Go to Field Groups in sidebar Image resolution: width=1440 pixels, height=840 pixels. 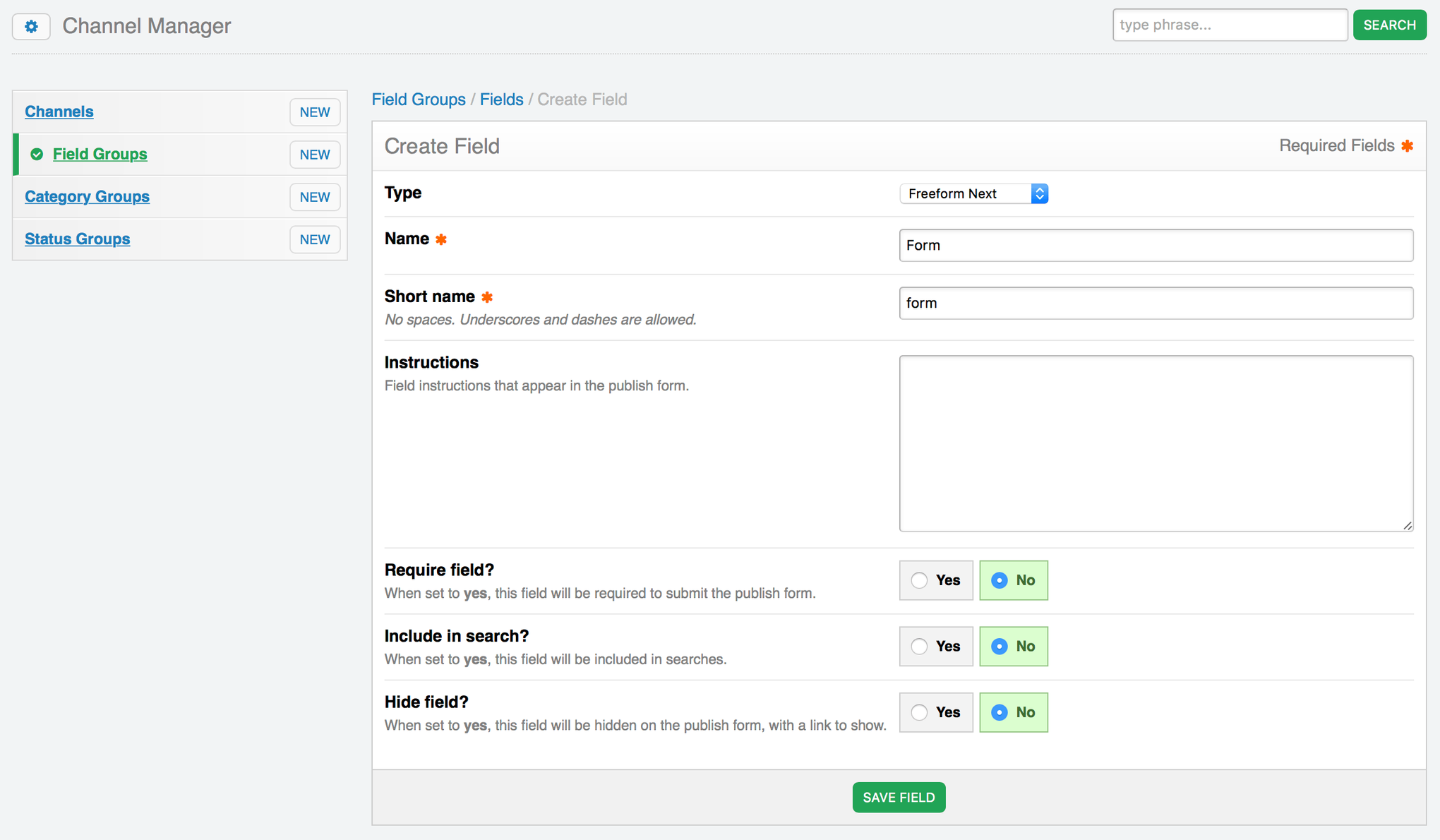[x=100, y=154]
